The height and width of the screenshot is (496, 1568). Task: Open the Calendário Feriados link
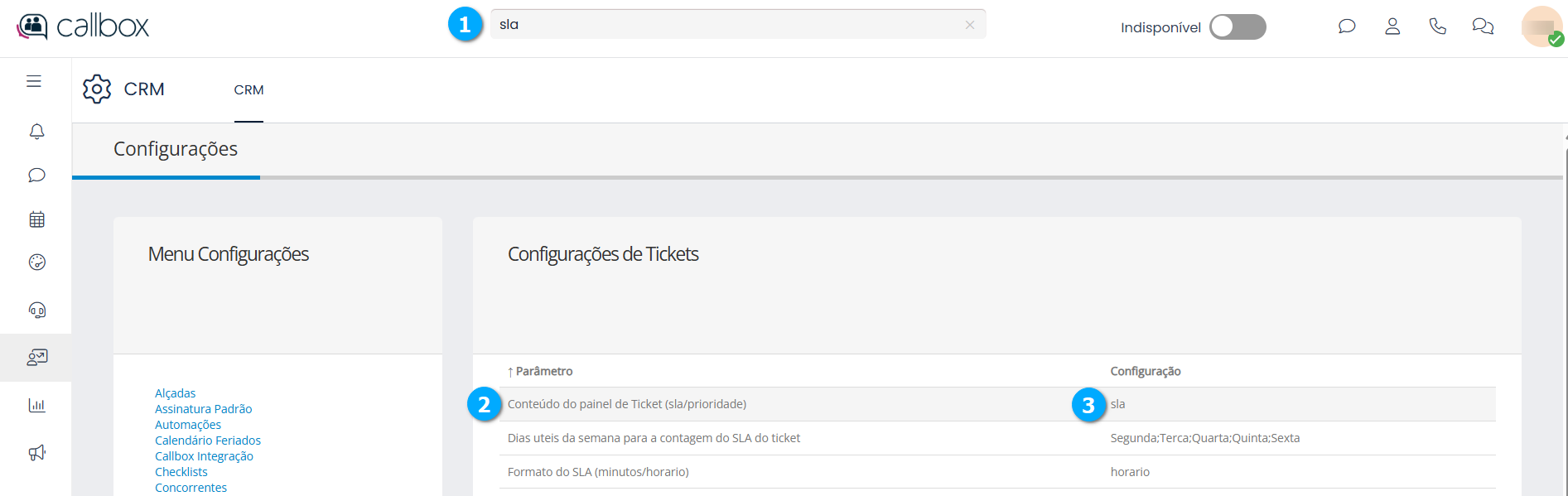pyautogui.click(x=208, y=441)
